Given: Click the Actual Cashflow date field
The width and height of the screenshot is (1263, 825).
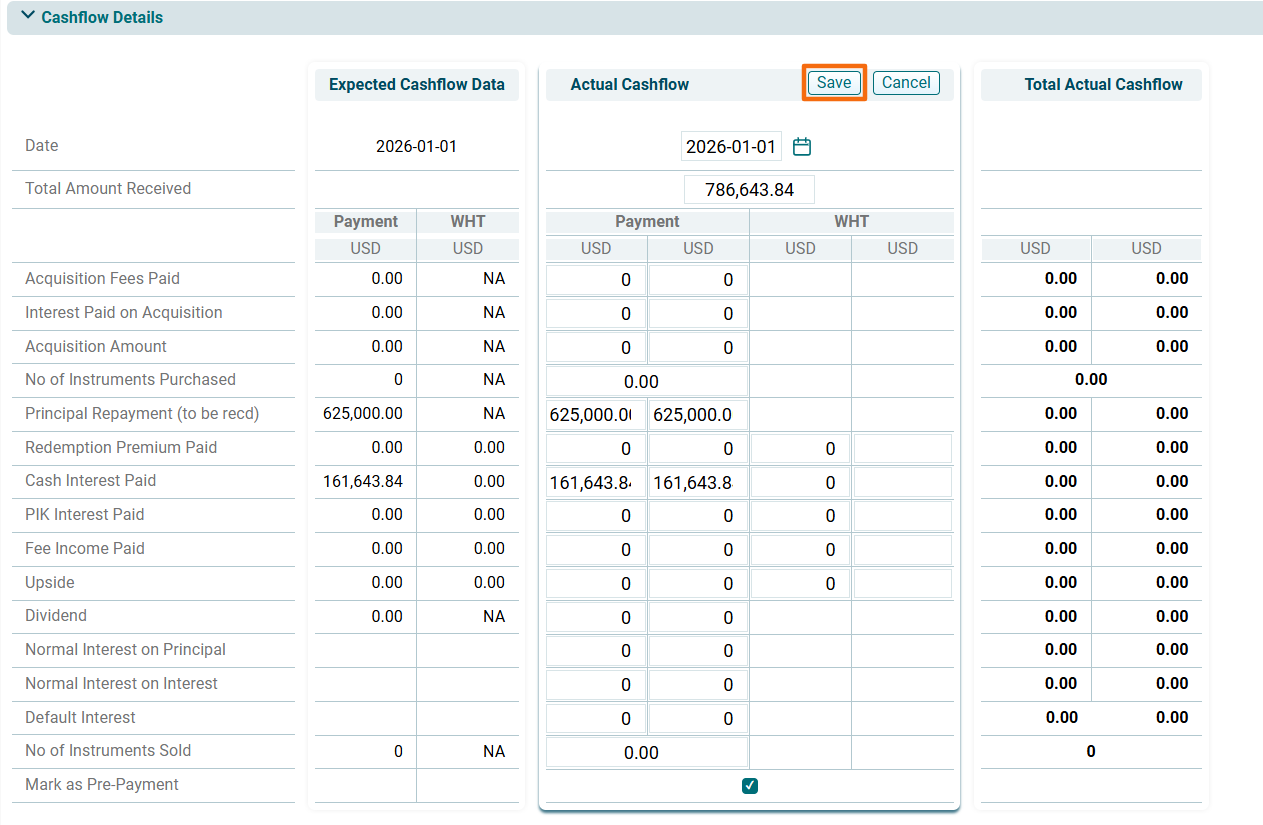Looking at the screenshot, I should click(x=731, y=147).
